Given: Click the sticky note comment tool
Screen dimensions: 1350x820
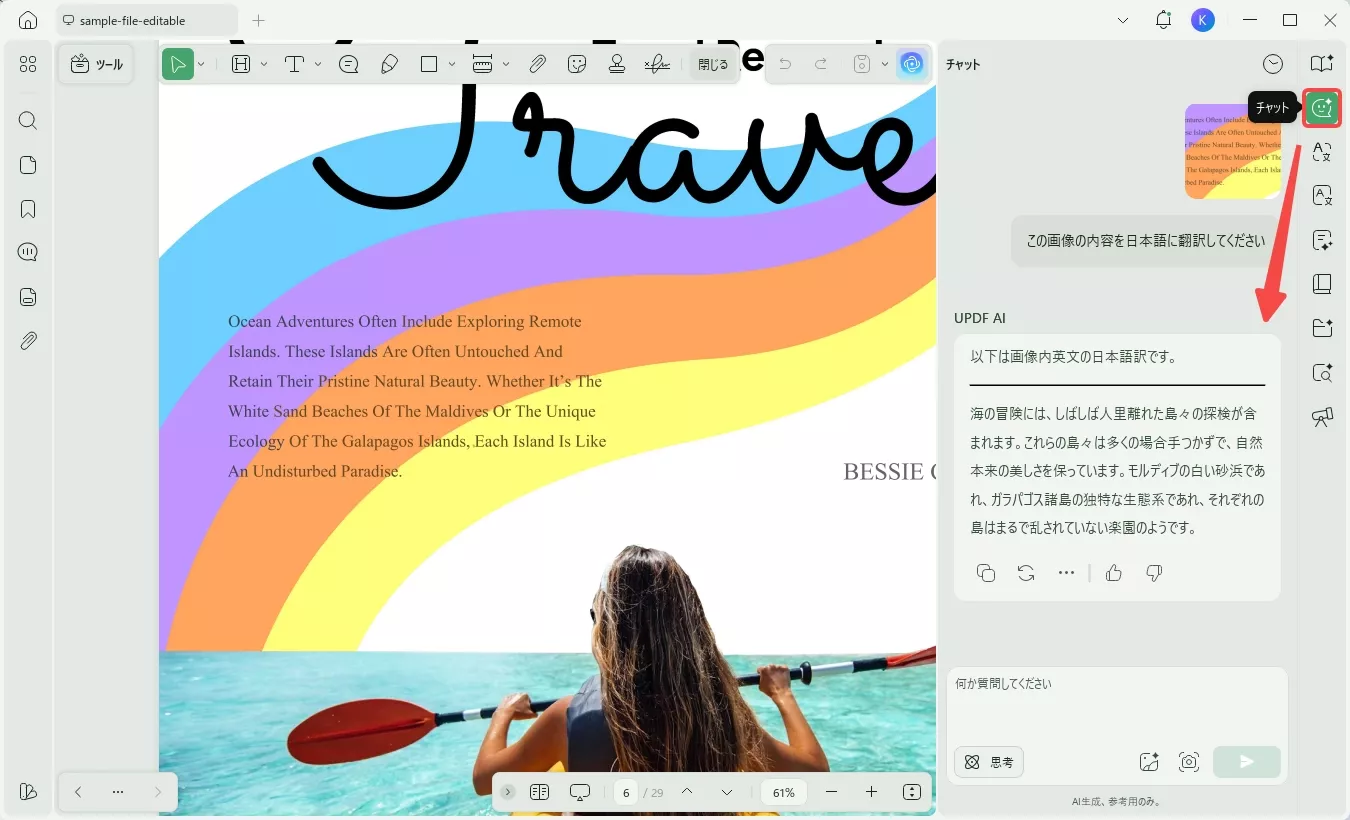Looking at the screenshot, I should [x=349, y=64].
